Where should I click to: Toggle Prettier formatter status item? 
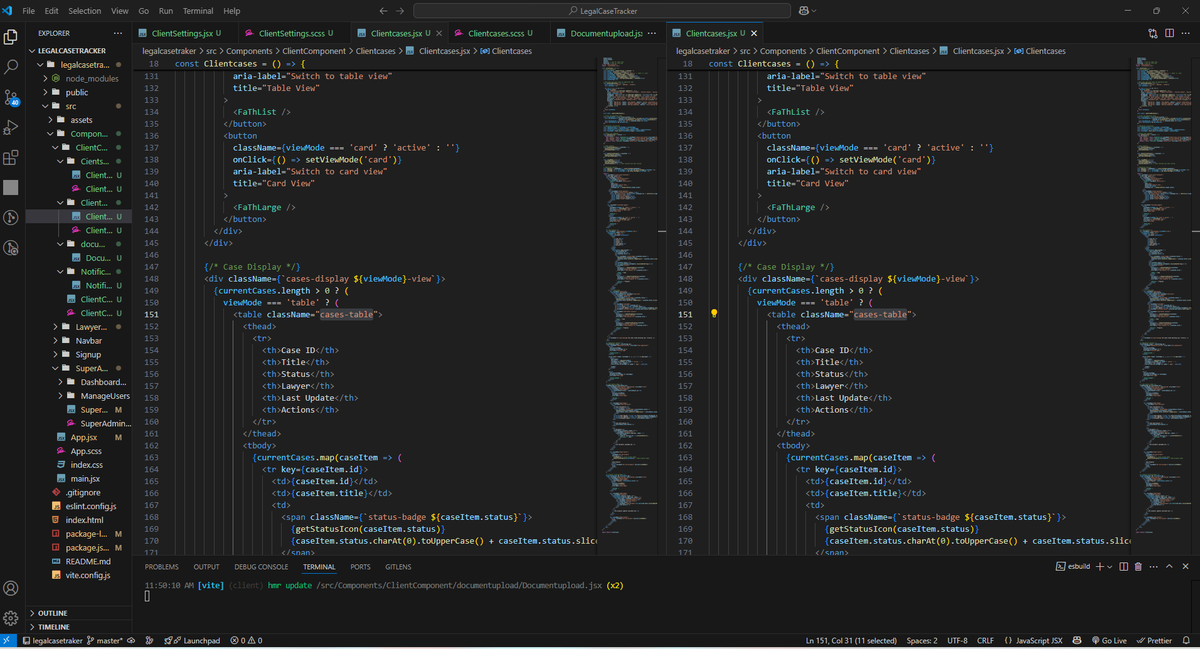1154,640
